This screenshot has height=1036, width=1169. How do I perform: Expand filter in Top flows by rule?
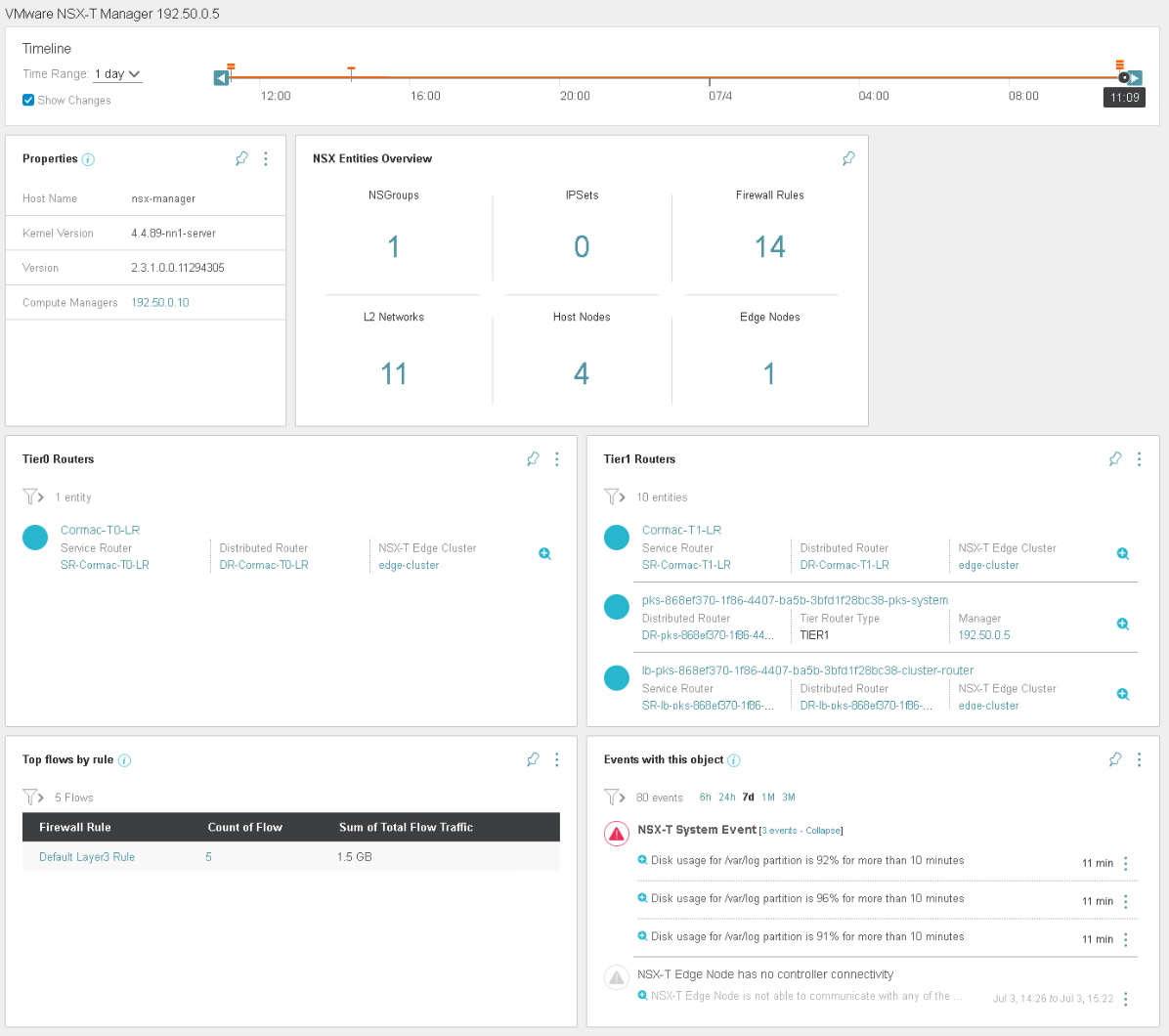[32, 797]
